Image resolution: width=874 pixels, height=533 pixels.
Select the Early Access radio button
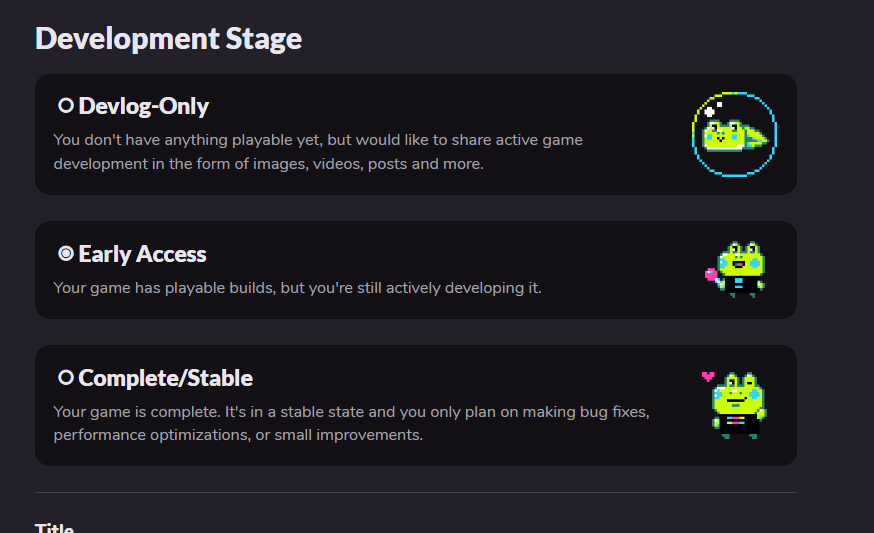coord(66,254)
